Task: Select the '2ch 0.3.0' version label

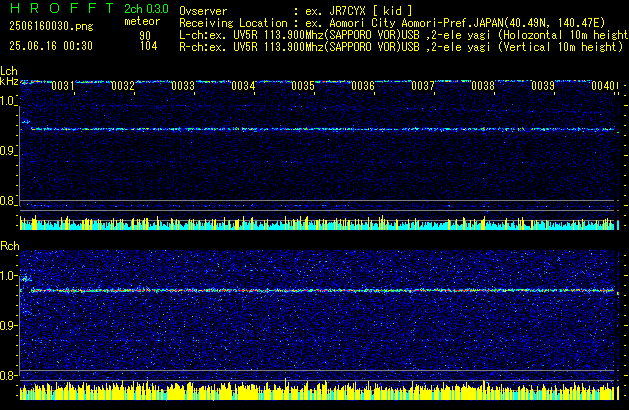Action: [x=146, y=9]
